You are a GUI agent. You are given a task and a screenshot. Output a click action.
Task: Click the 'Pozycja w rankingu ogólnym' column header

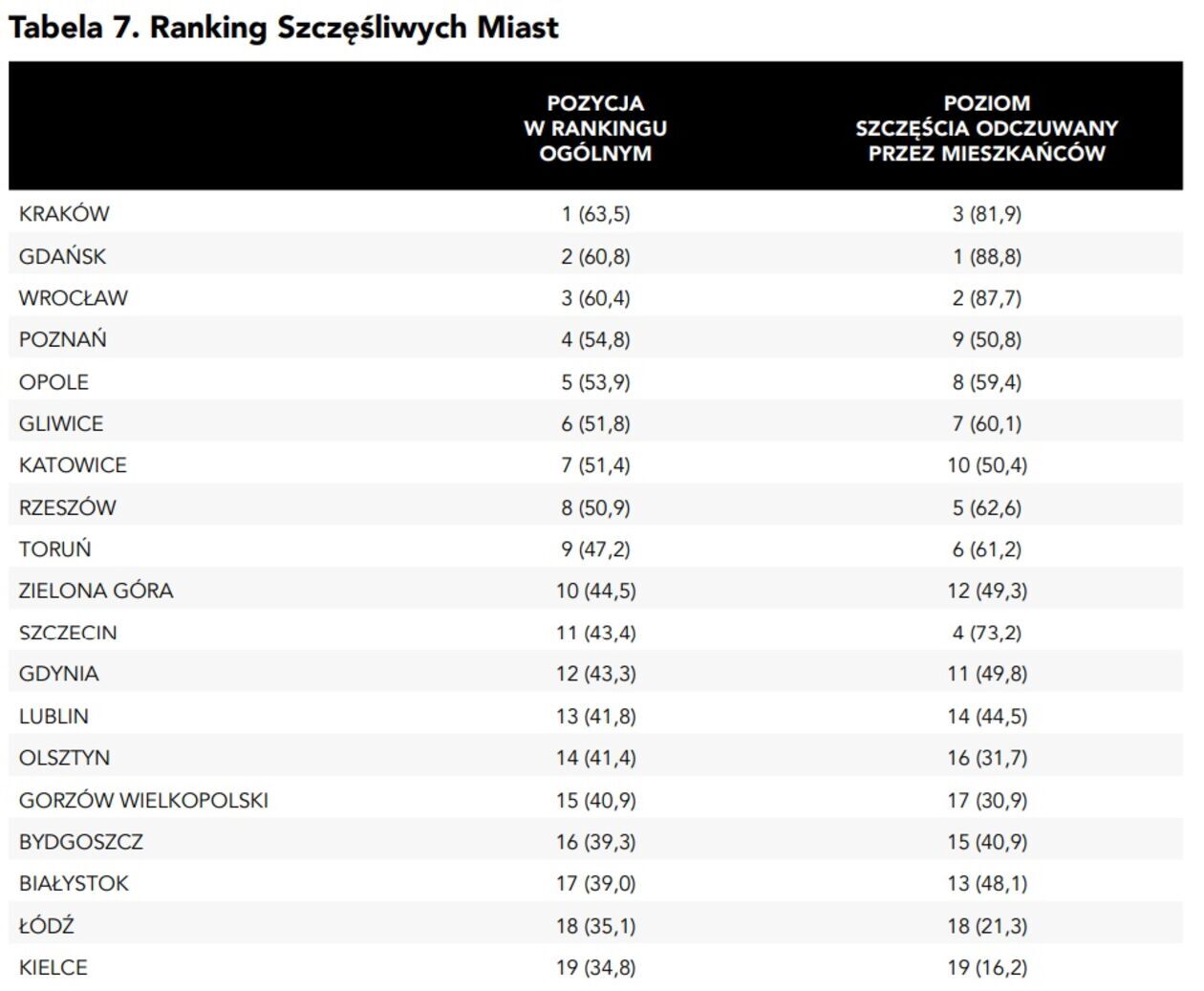pos(594,128)
